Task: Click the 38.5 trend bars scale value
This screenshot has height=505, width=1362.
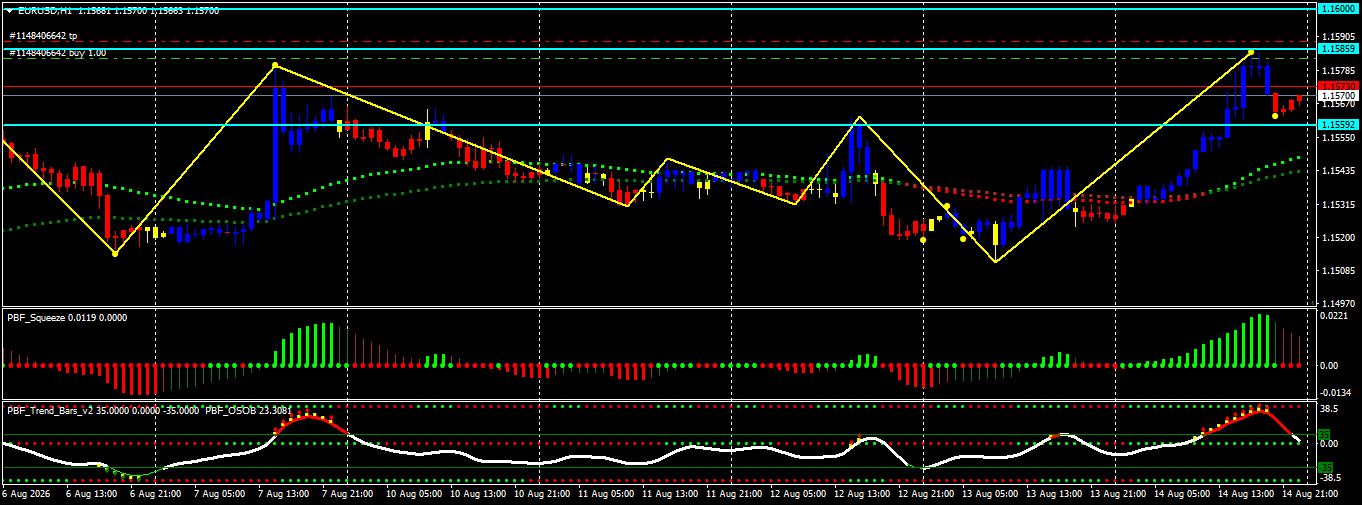Action: 1329,409
